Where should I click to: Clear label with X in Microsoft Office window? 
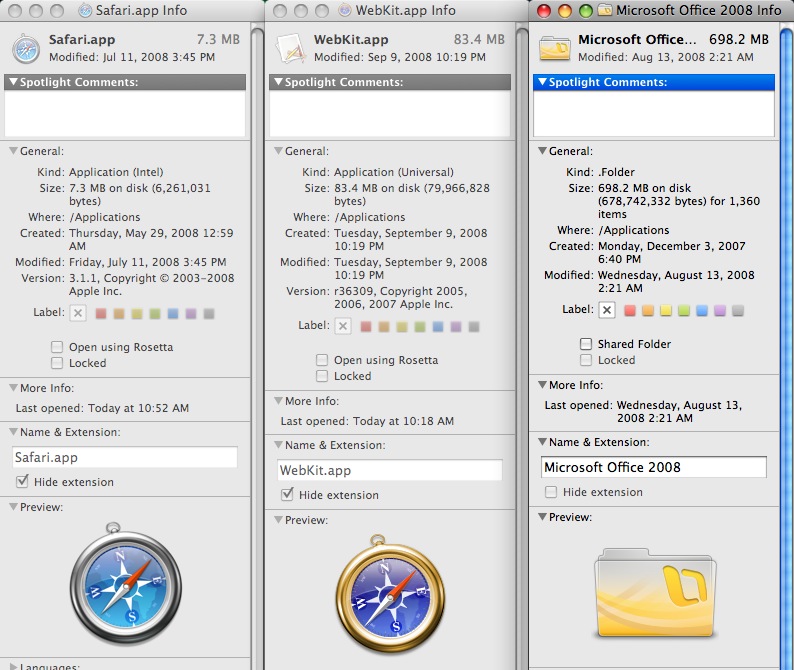coord(607,310)
